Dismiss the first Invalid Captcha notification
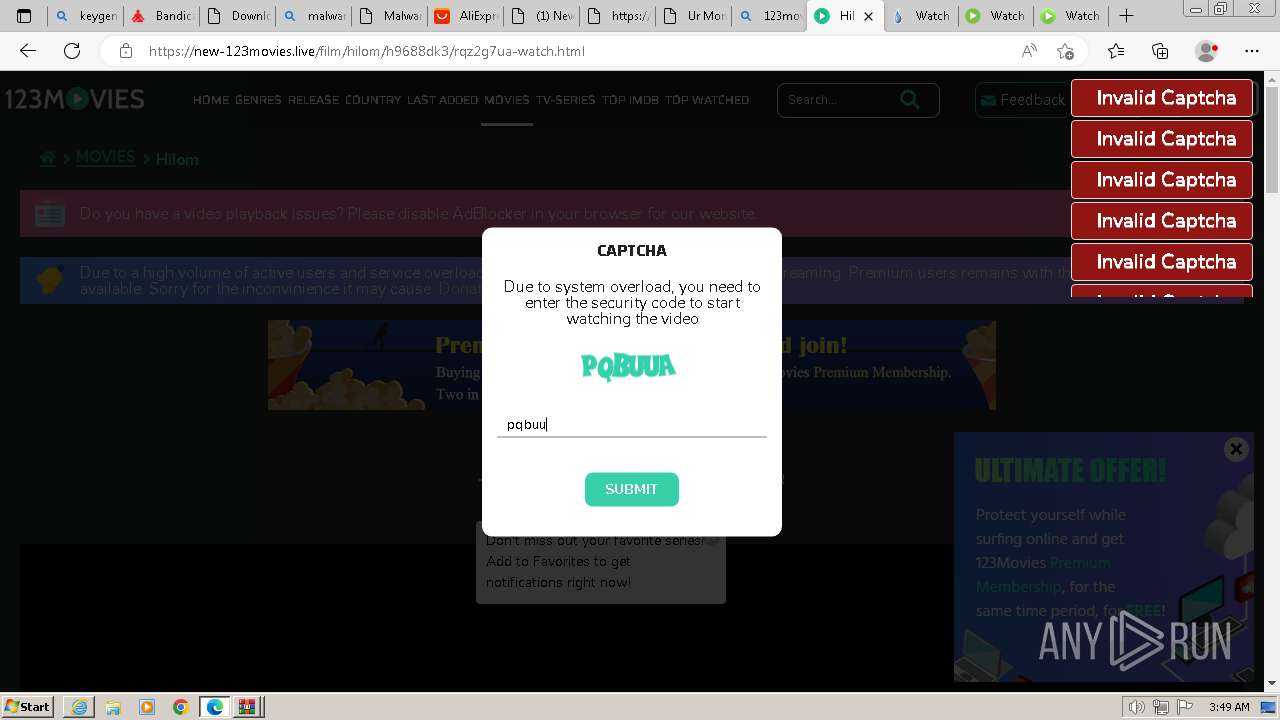Screen dimensions: 1280x720 pos(1162,98)
